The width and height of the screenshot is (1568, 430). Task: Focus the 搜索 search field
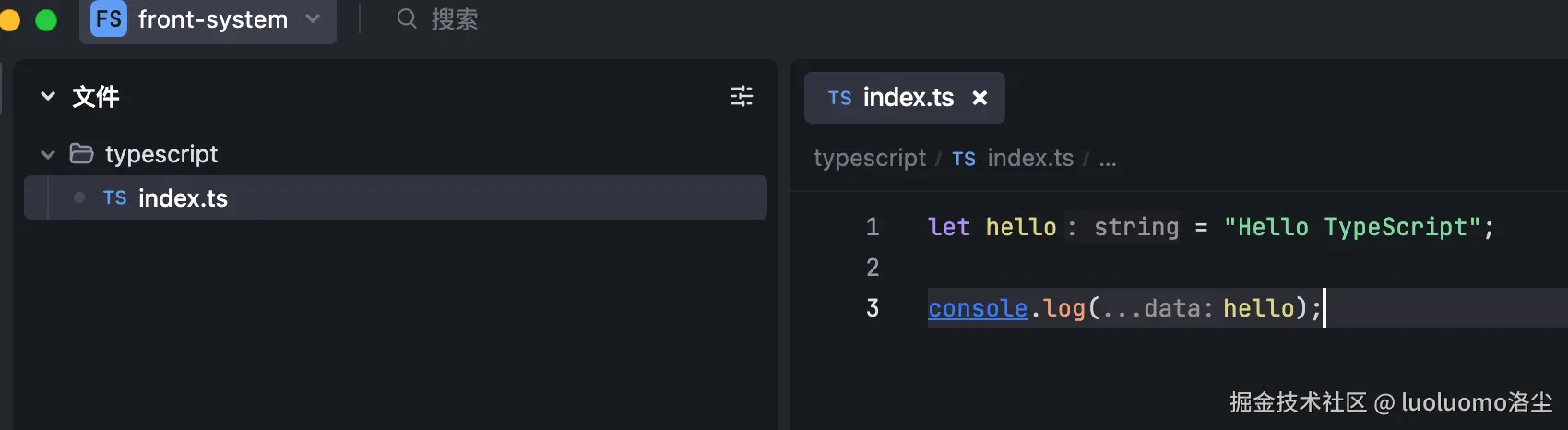tap(455, 19)
